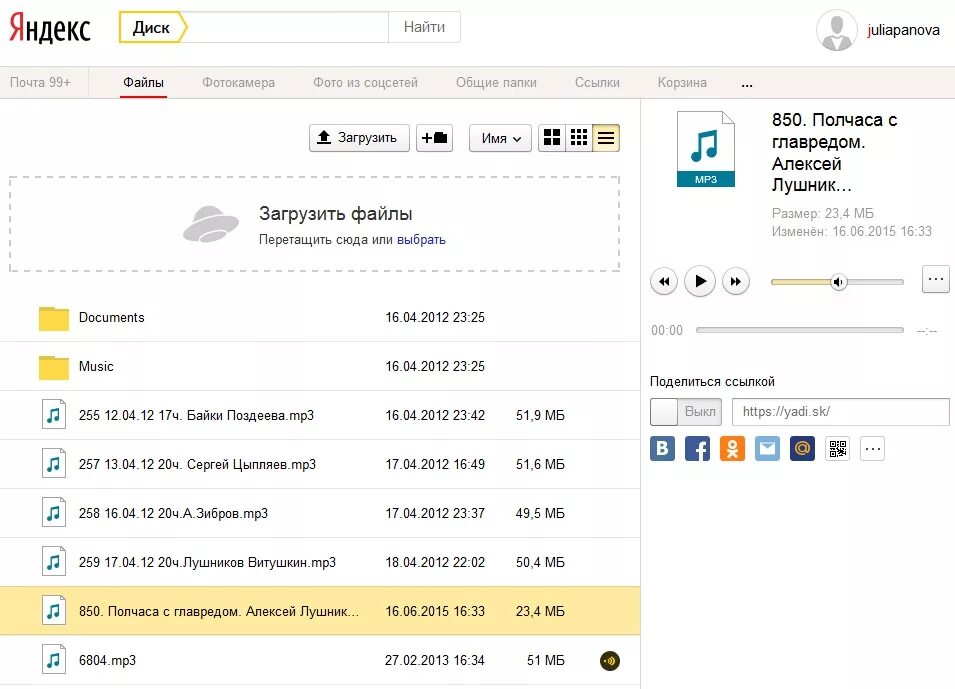Open the player more-options button
Viewport: 955px width, 689px height.
click(936, 279)
